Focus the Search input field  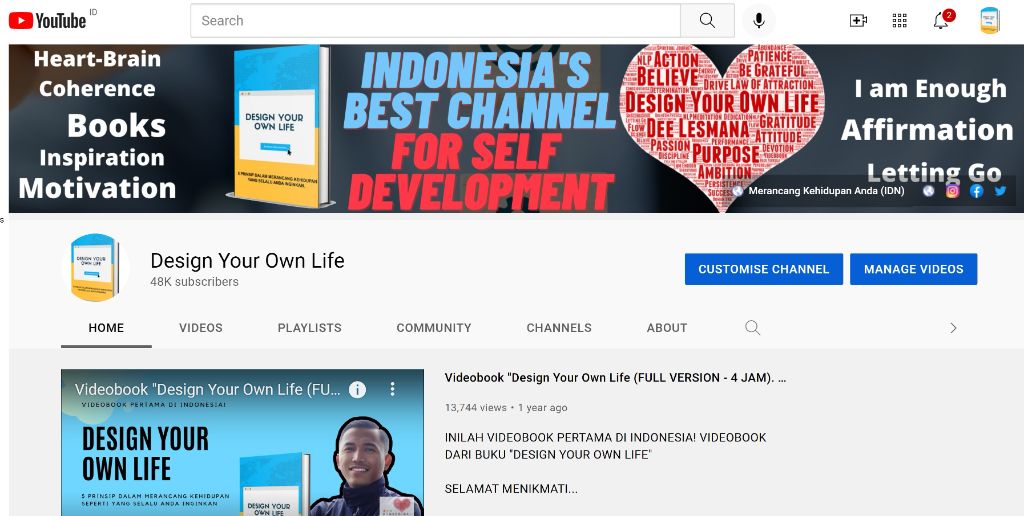pyautogui.click(x=436, y=20)
